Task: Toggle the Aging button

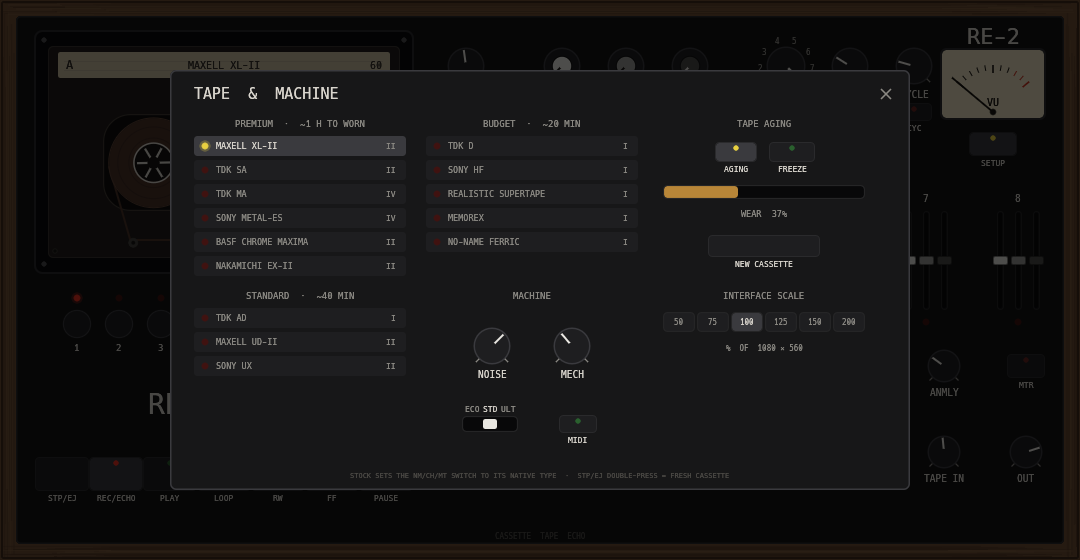Action: pos(736,152)
